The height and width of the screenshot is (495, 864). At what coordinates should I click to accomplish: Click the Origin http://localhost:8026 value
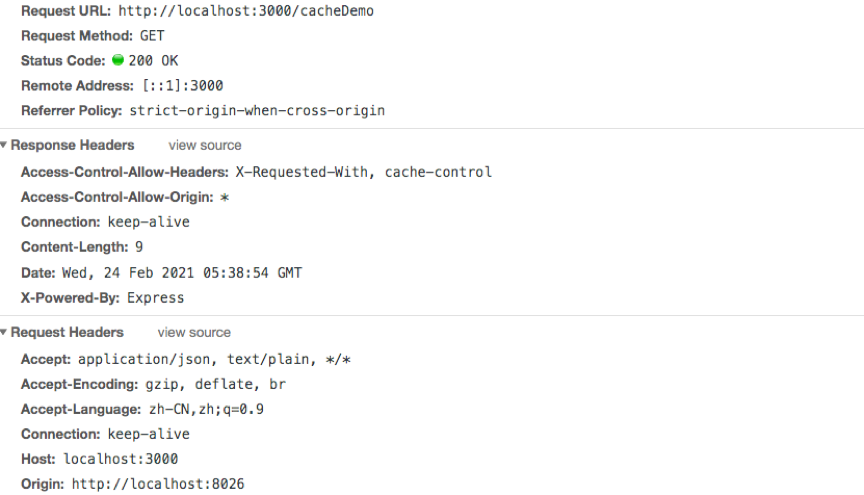157,484
